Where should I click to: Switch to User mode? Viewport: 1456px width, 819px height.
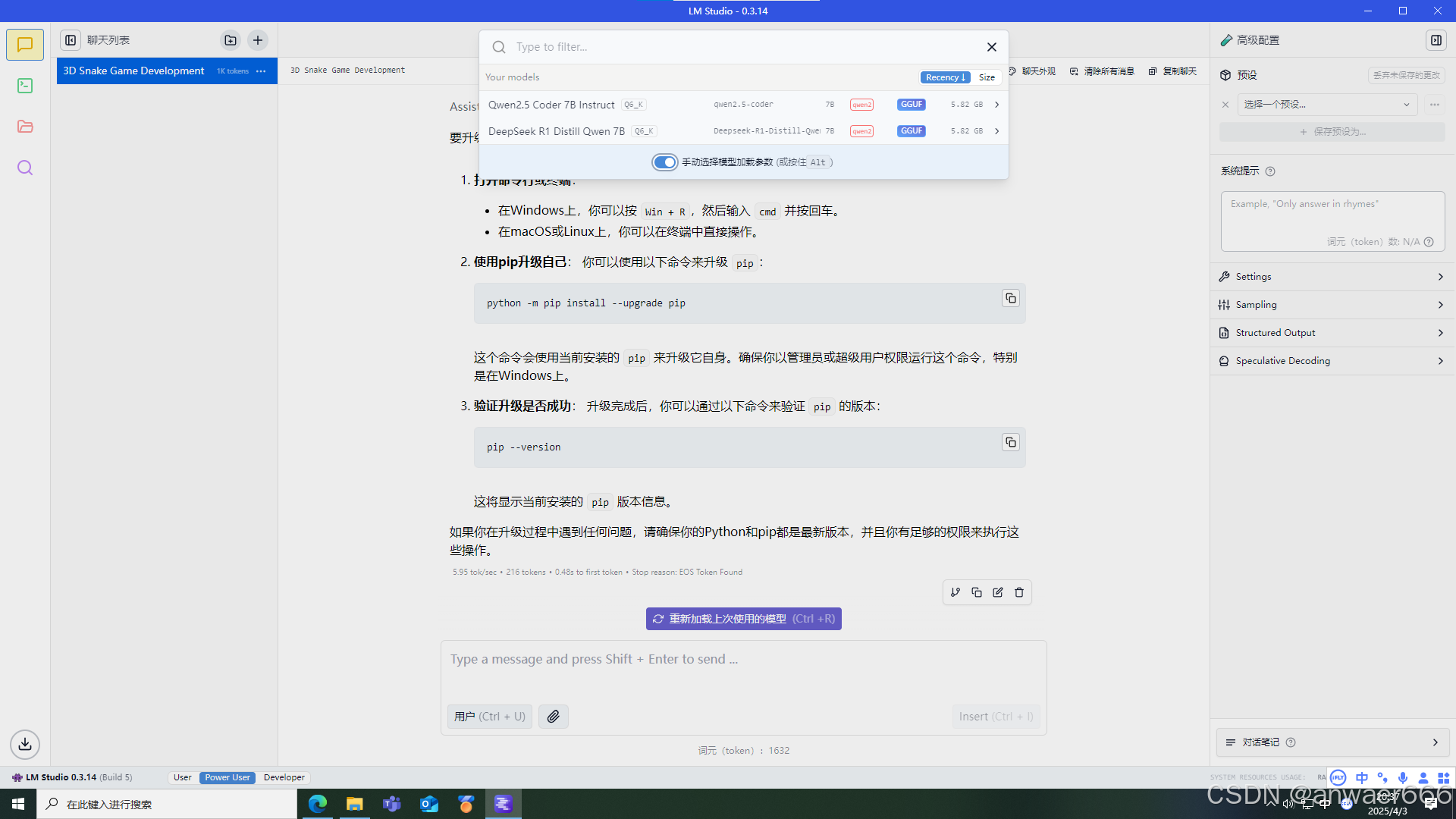[183, 777]
